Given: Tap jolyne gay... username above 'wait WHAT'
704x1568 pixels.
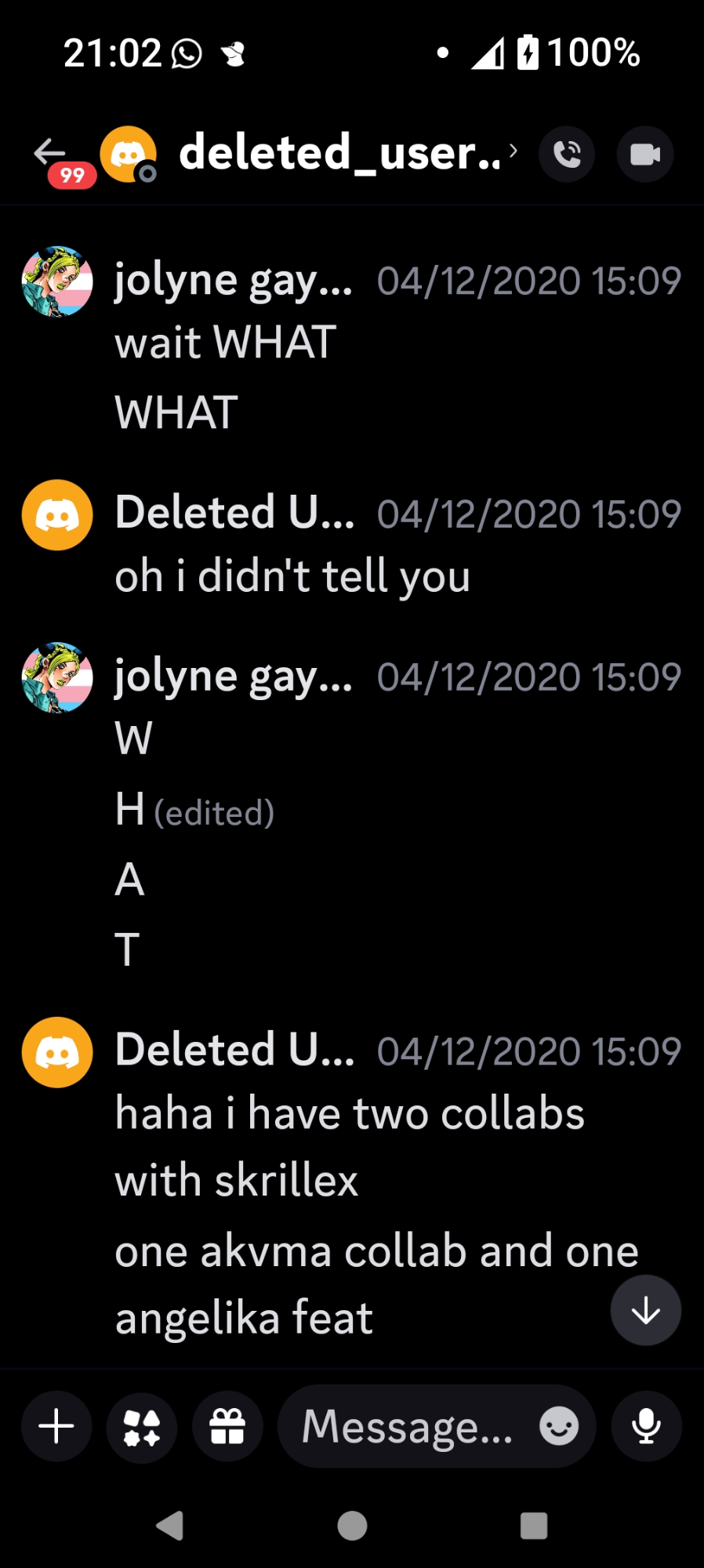Looking at the screenshot, I should tap(234, 281).
